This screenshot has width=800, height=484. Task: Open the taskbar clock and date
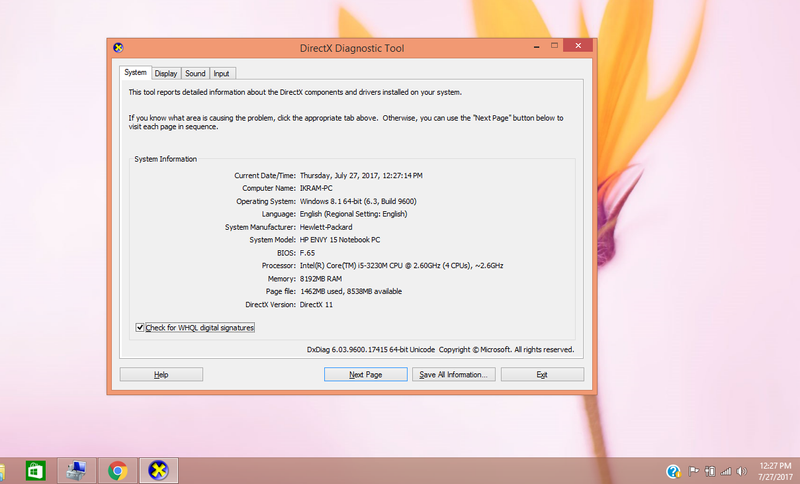click(x=775, y=471)
